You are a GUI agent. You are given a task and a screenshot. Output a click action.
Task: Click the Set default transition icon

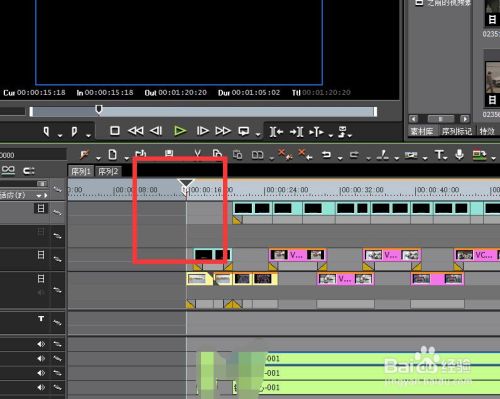click(411, 155)
